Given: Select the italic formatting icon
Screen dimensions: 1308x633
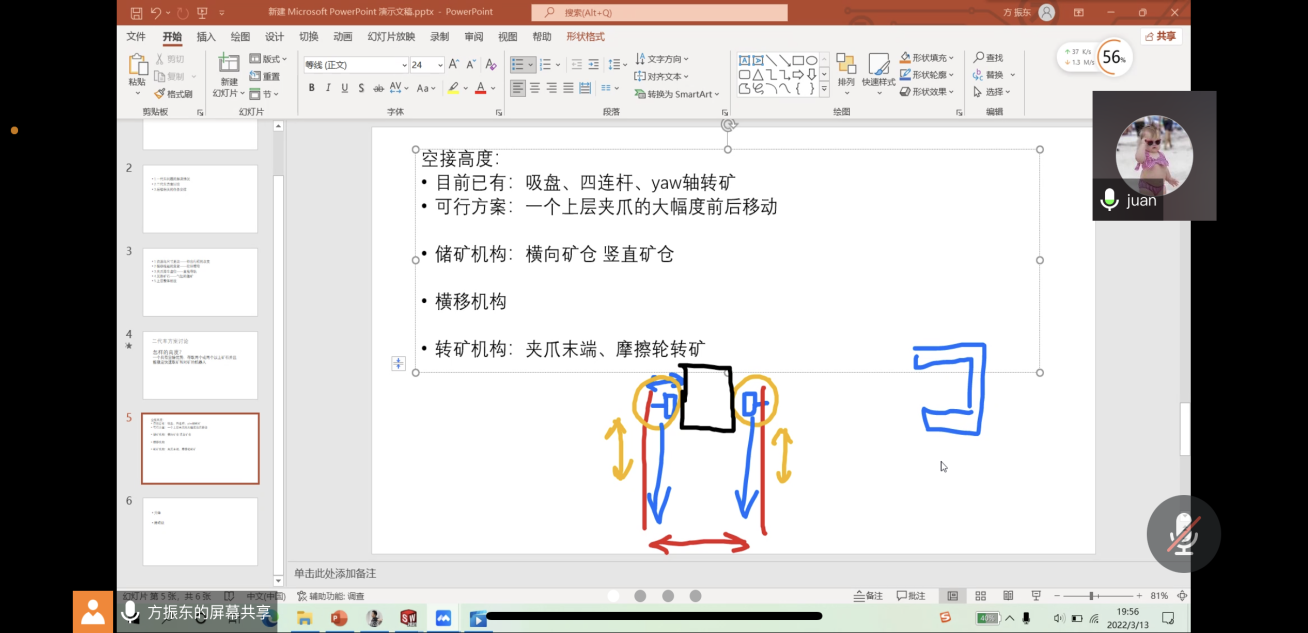Looking at the screenshot, I should pyautogui.click(x=328, y=87).
